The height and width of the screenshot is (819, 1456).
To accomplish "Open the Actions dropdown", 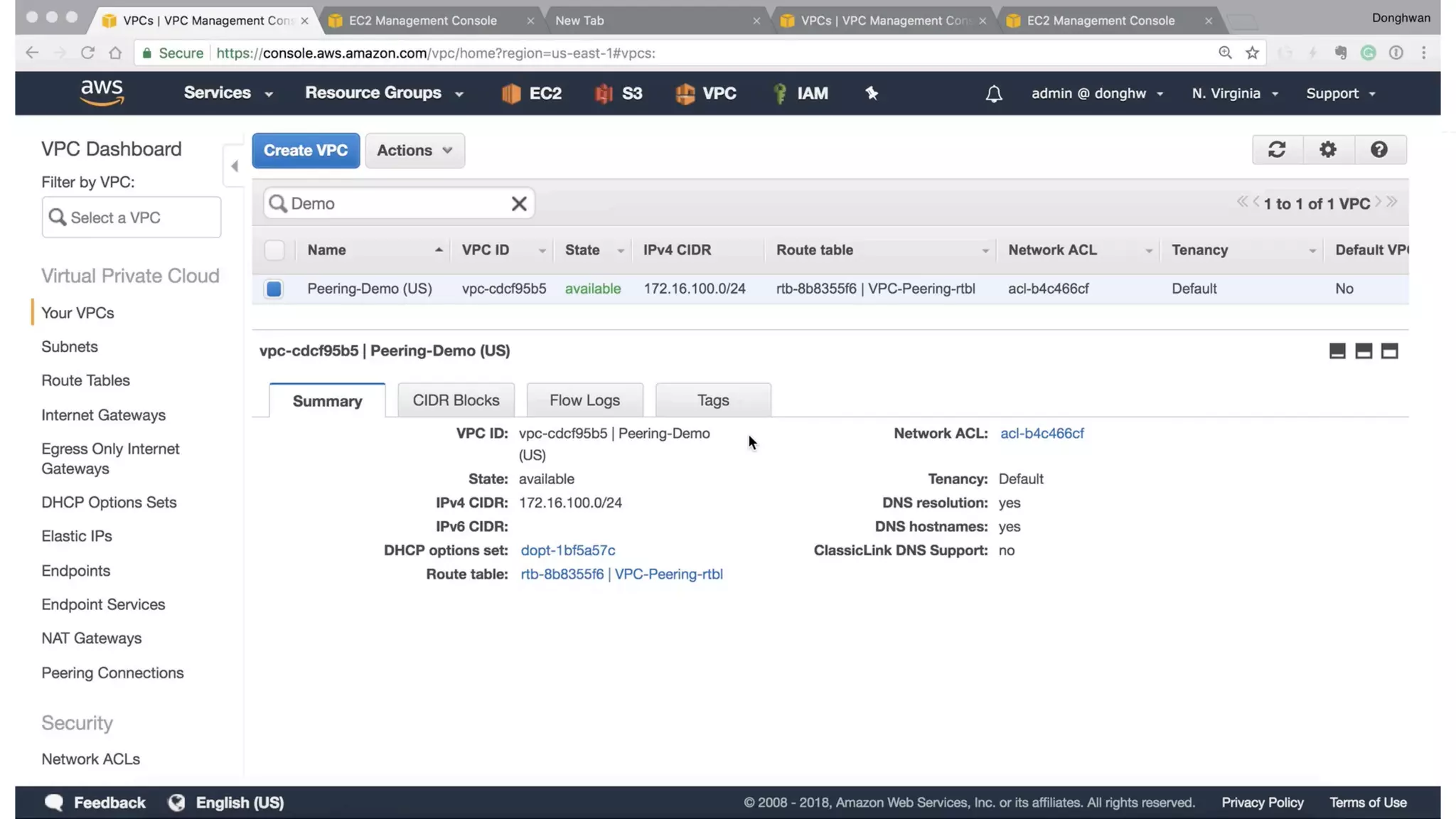I will (414, 151).
